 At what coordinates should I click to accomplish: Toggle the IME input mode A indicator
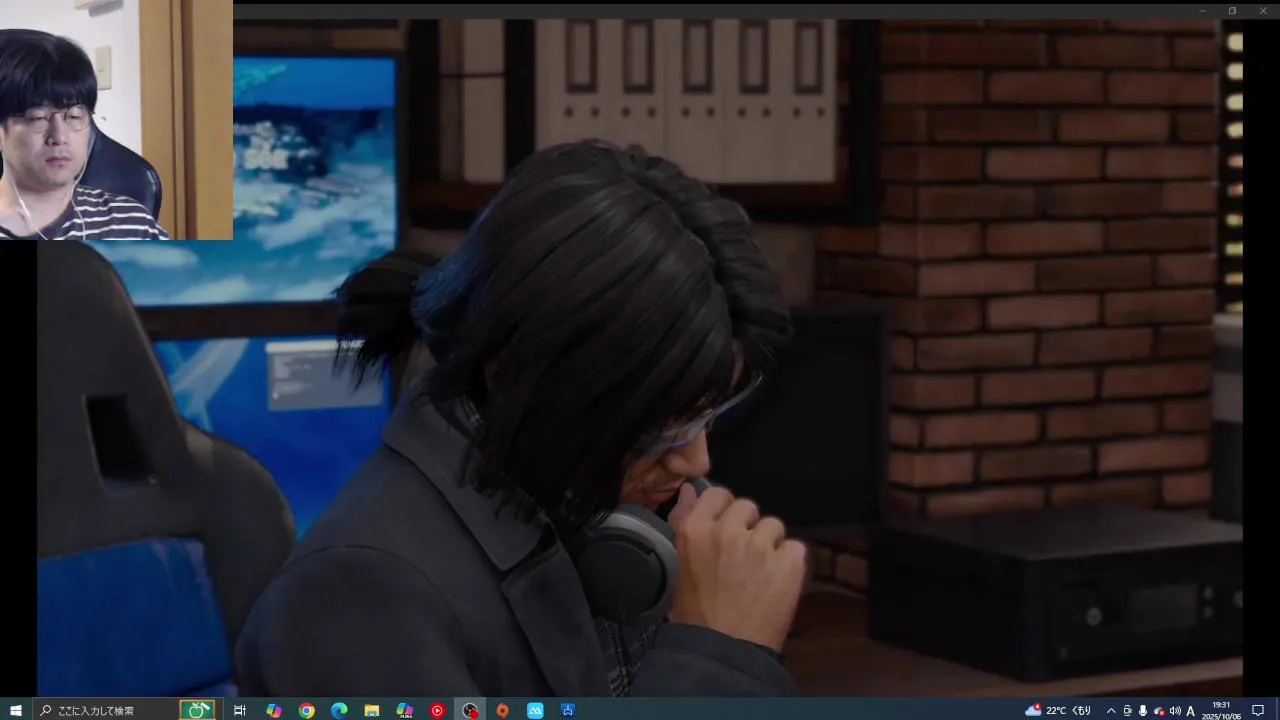[1191, 710]
